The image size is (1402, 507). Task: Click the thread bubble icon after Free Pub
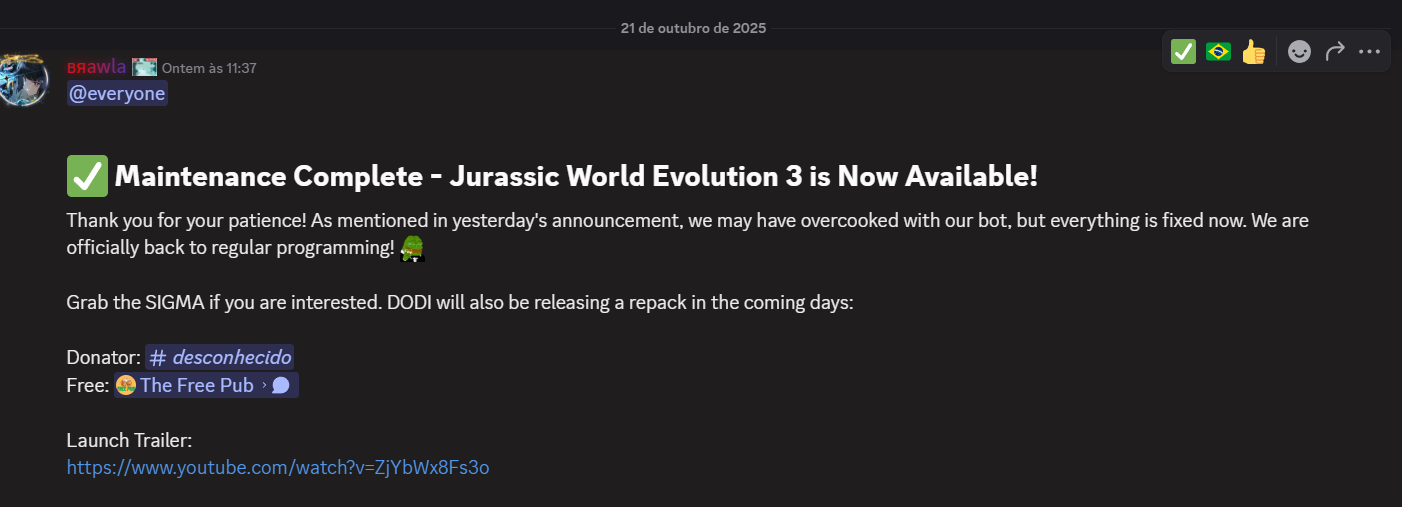(281, 385)
